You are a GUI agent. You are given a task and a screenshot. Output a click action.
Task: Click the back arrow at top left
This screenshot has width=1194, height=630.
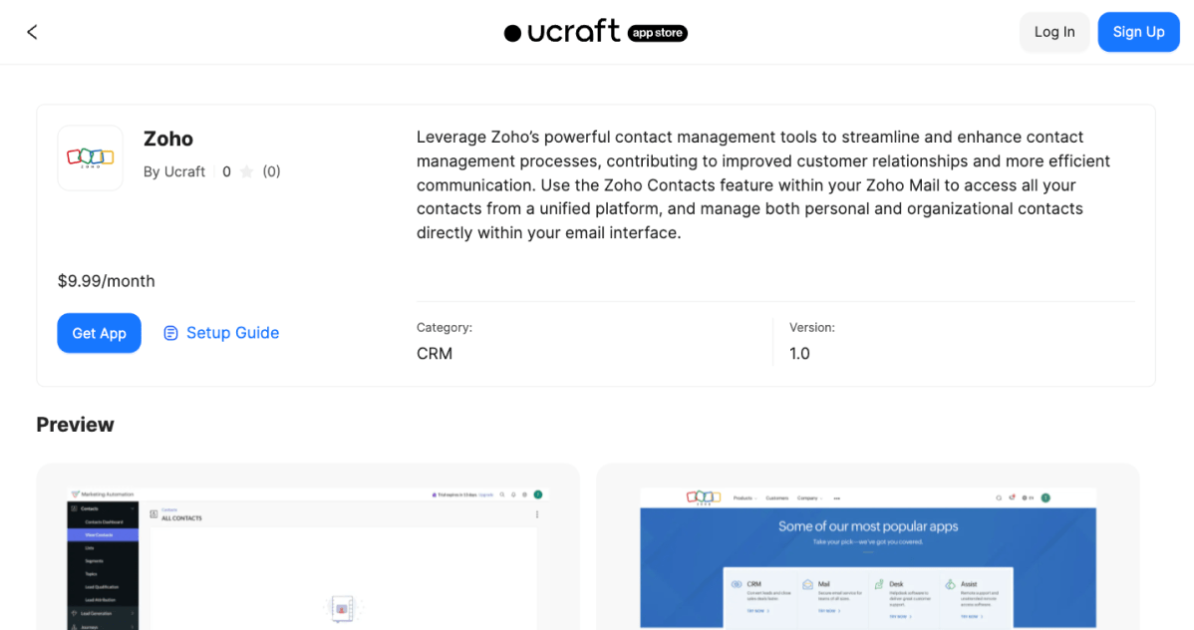point(31,31)
